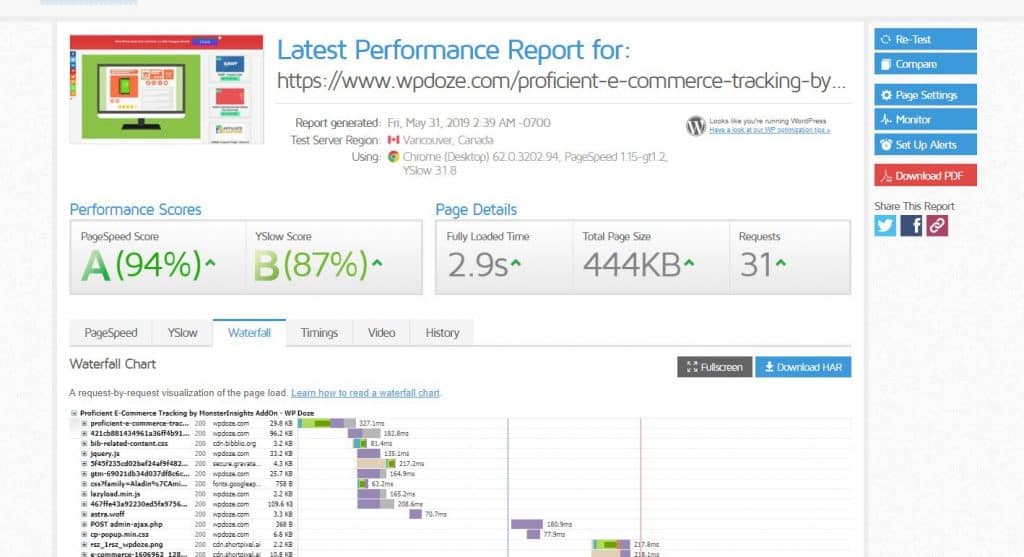Open the Compare option
Screen dimensions: 1024x557
pos(925,64)
